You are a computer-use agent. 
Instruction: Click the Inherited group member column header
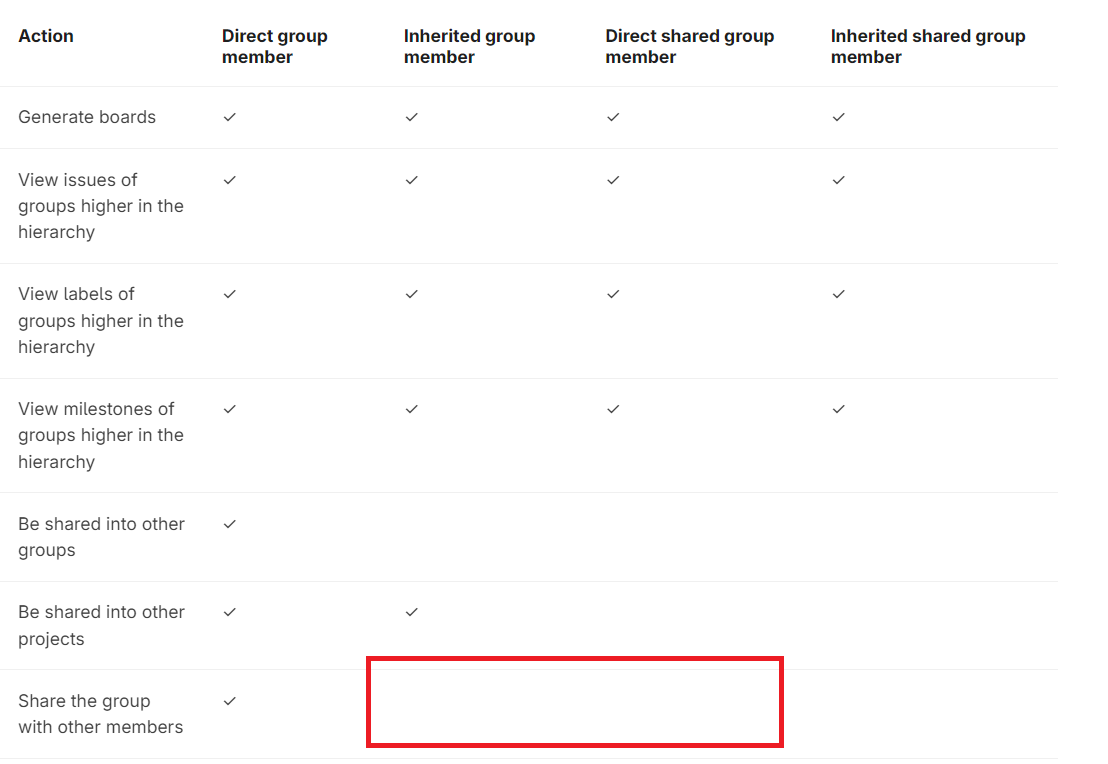pos(469,47)
